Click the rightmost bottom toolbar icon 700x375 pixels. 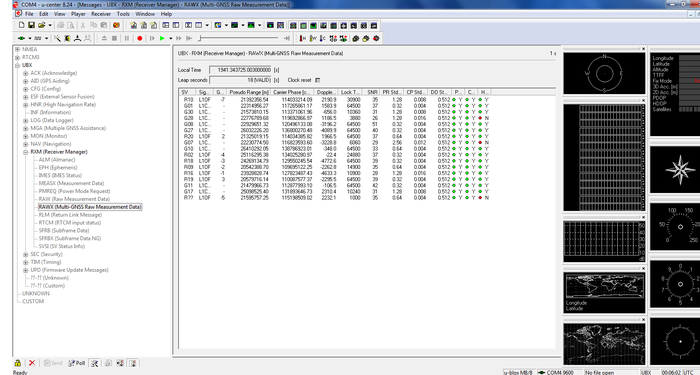(133, 363)
